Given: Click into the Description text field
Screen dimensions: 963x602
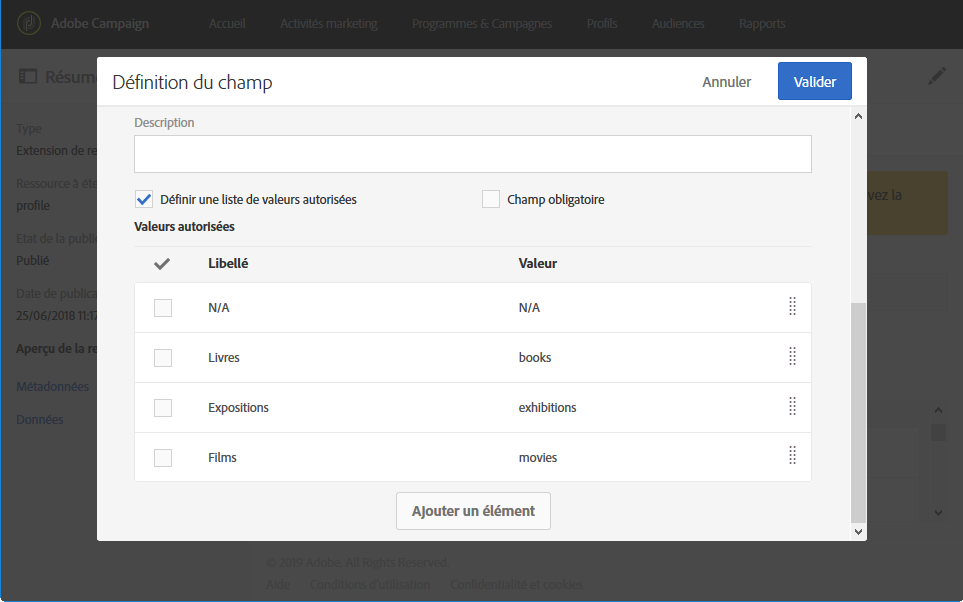Looking at the screenshot, I should [x=472, y=154].
